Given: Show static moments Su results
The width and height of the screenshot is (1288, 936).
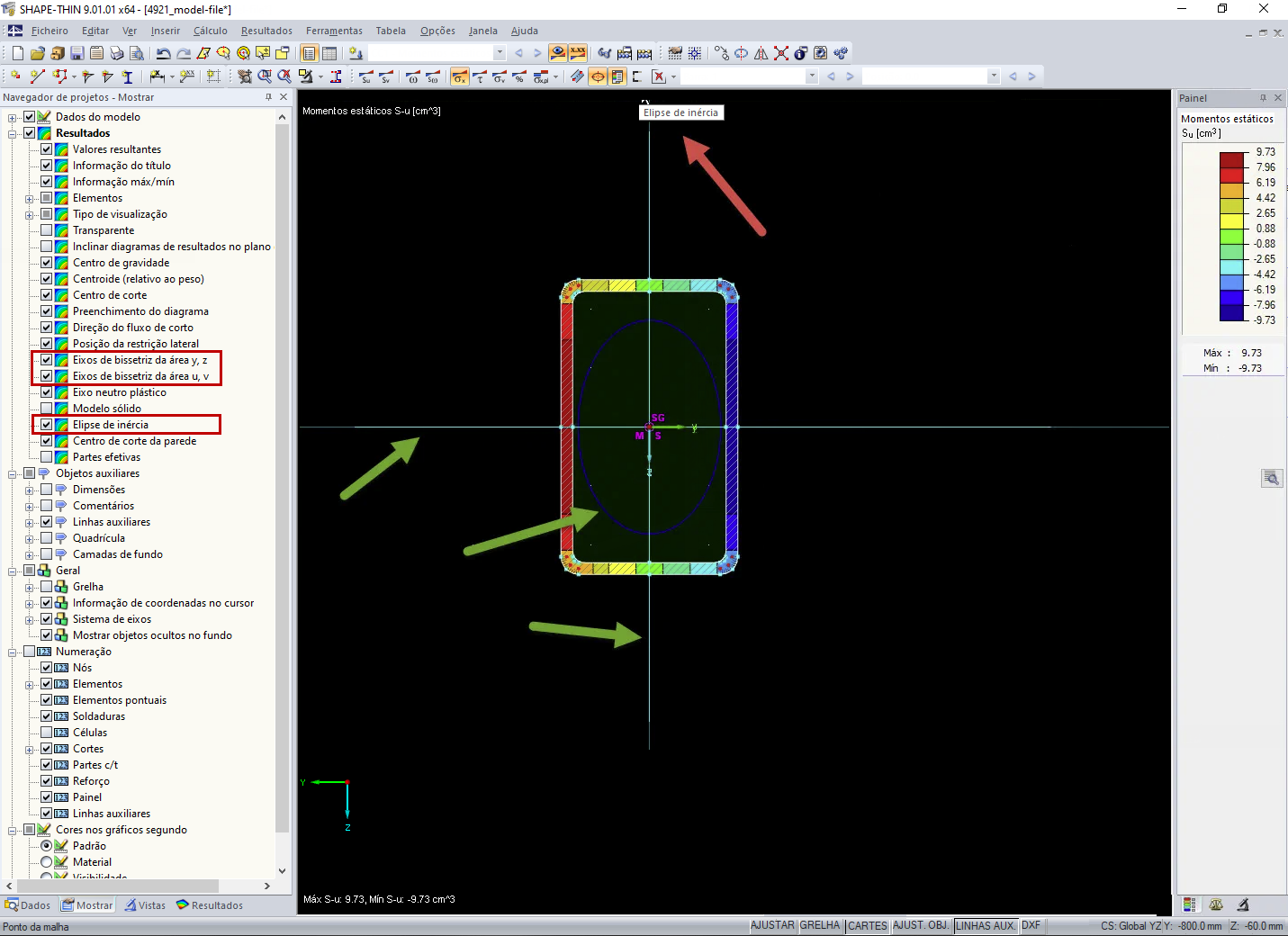Looking at the screenshot, I should 365,76.
